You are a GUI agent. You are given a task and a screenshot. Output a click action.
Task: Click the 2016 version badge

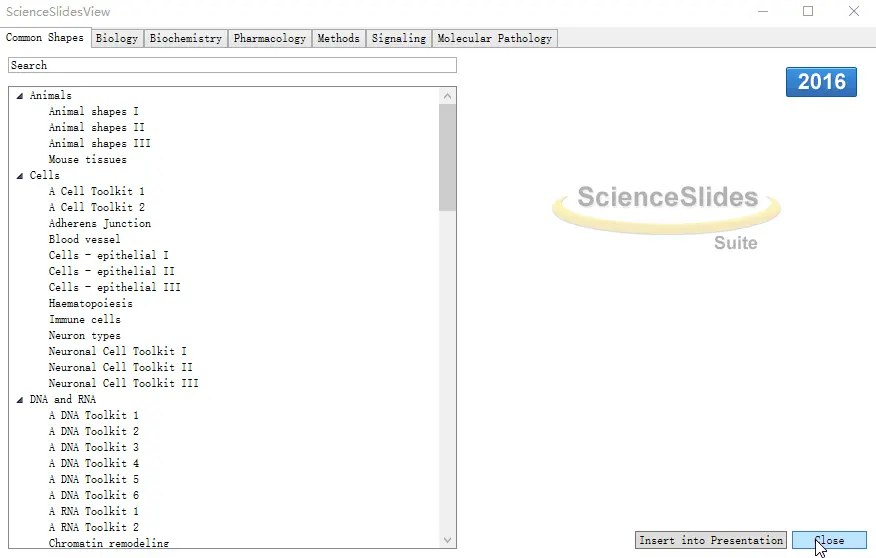(x=821, y=82)
